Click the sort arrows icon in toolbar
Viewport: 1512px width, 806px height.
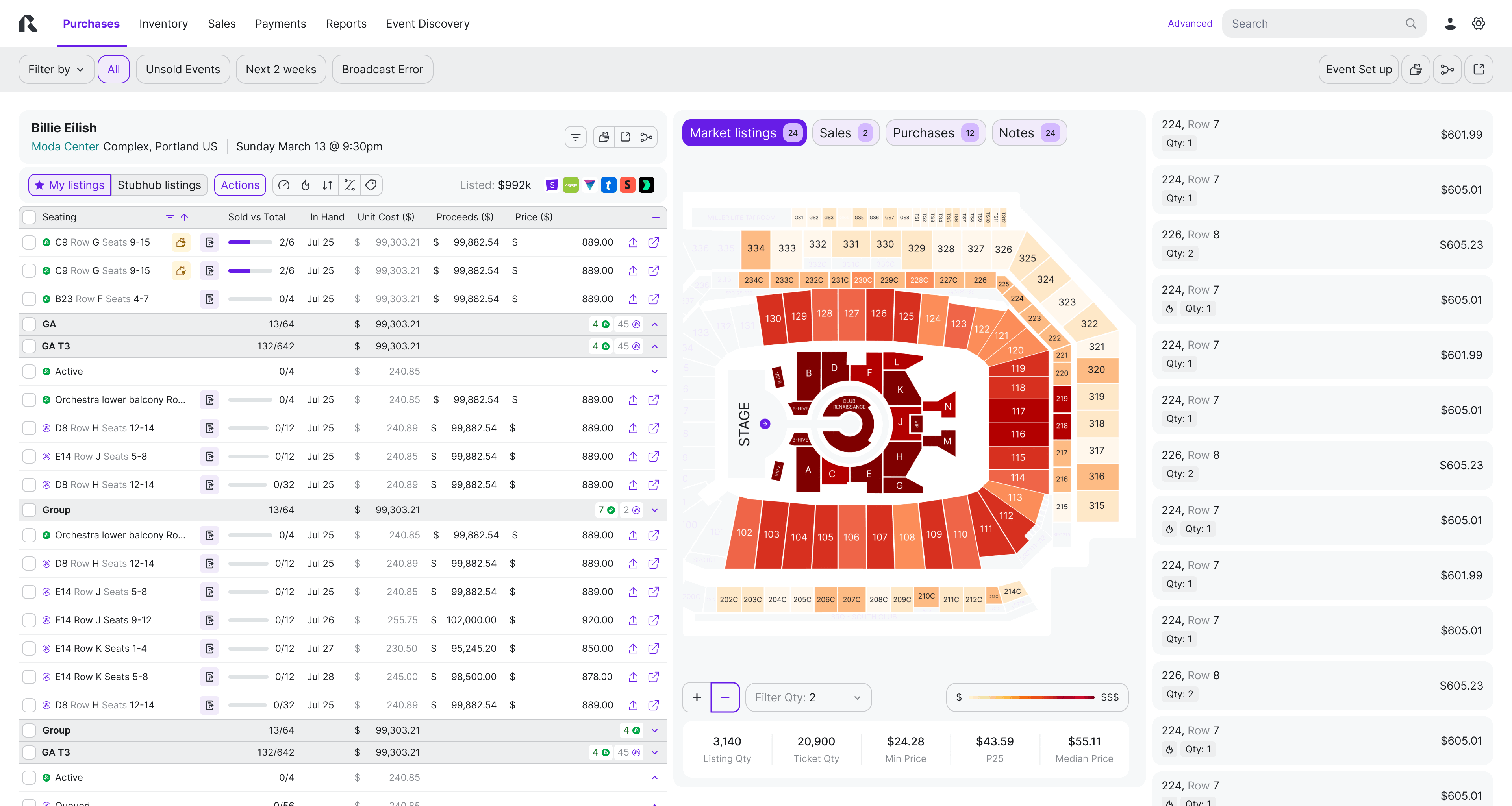pos(328,185)
